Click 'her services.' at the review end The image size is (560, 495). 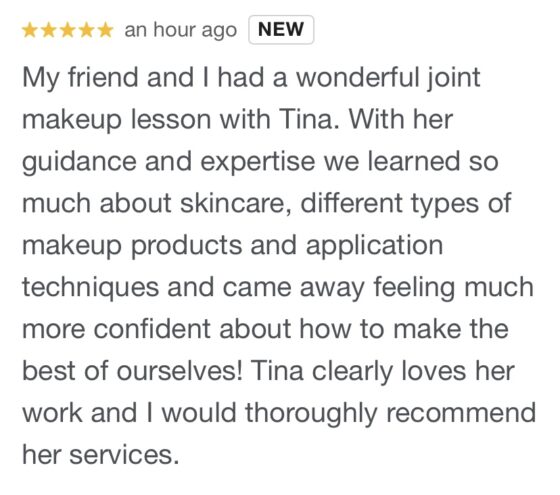[x=100, y=455]
